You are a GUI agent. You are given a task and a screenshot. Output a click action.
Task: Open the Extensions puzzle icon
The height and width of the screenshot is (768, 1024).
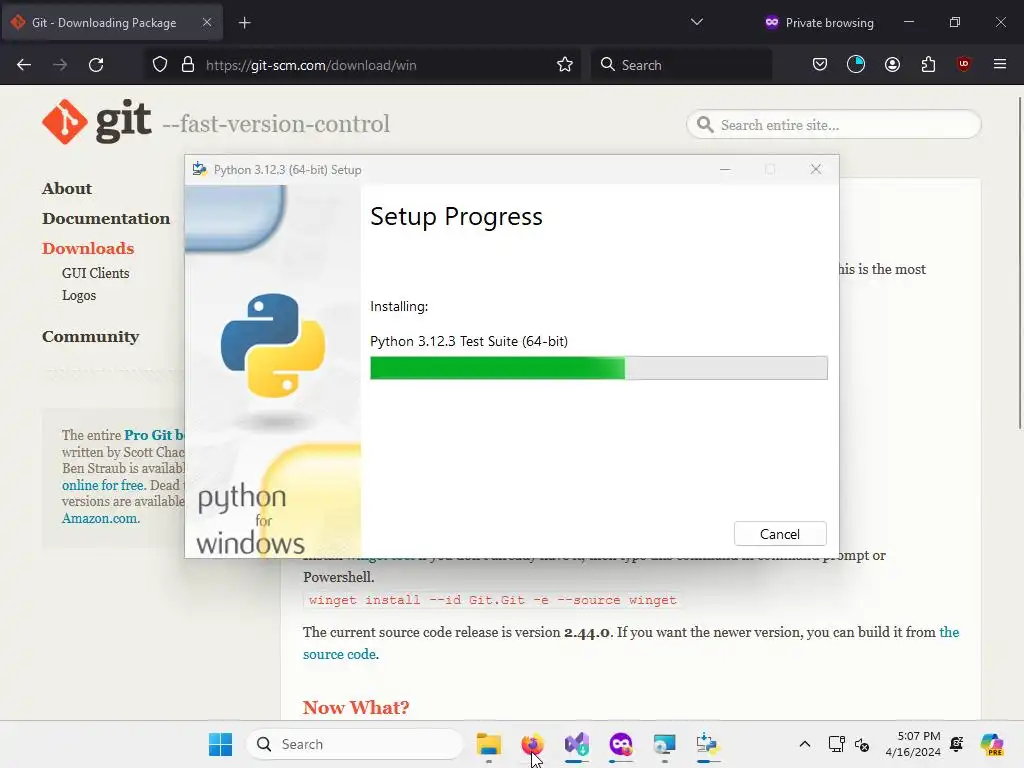[928, 65]
